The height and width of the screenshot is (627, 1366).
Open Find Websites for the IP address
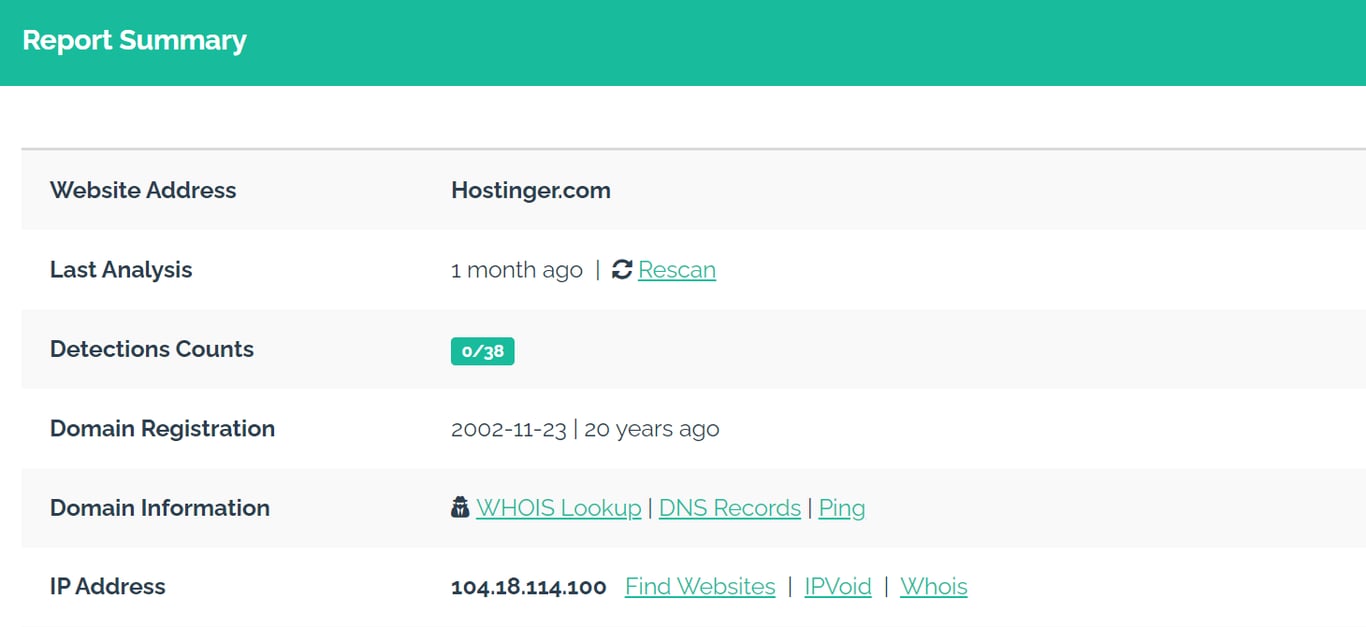coord(699,586)
